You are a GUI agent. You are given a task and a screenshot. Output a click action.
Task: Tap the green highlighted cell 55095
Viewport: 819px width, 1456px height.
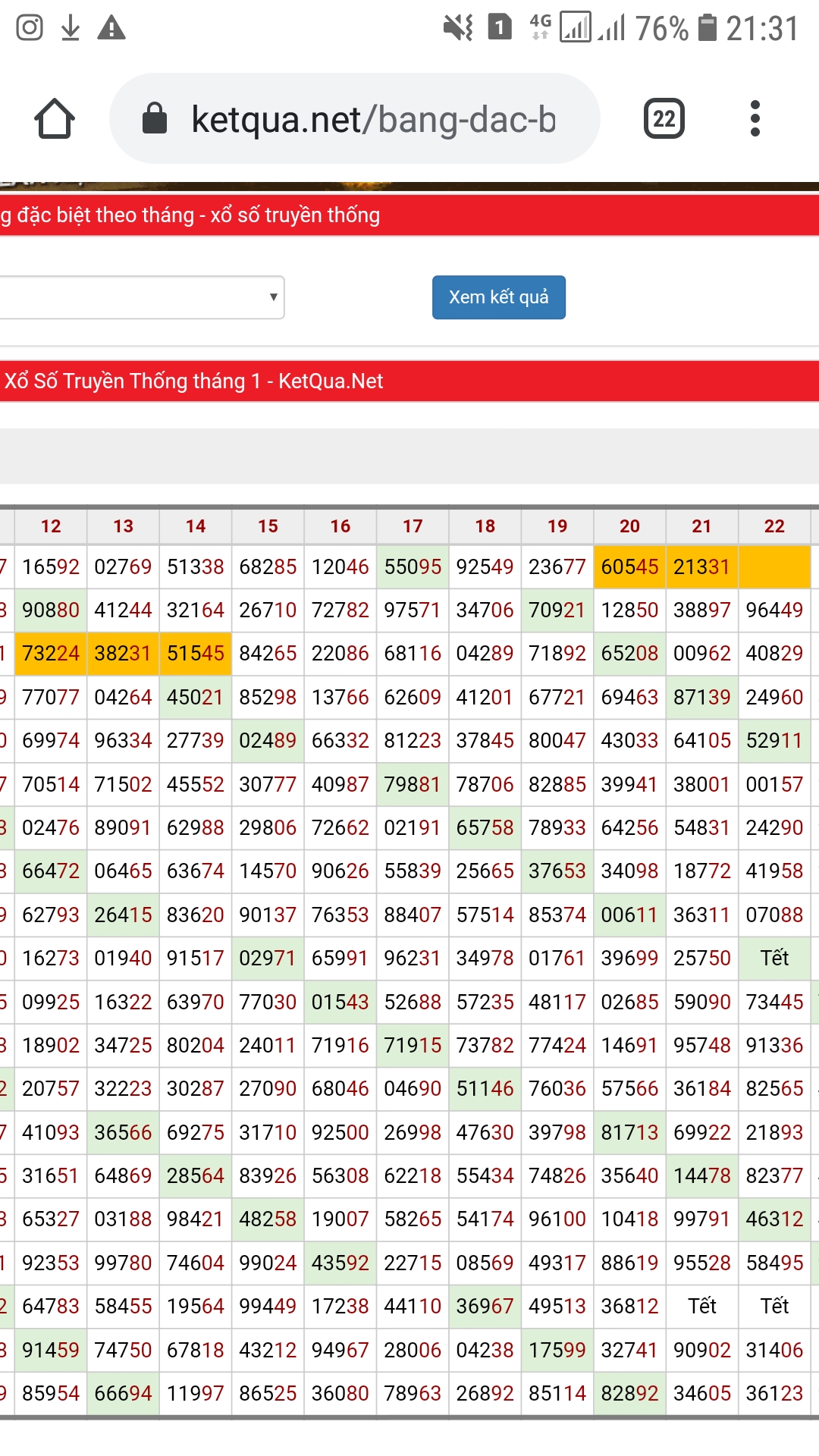[x=413, y=567]
